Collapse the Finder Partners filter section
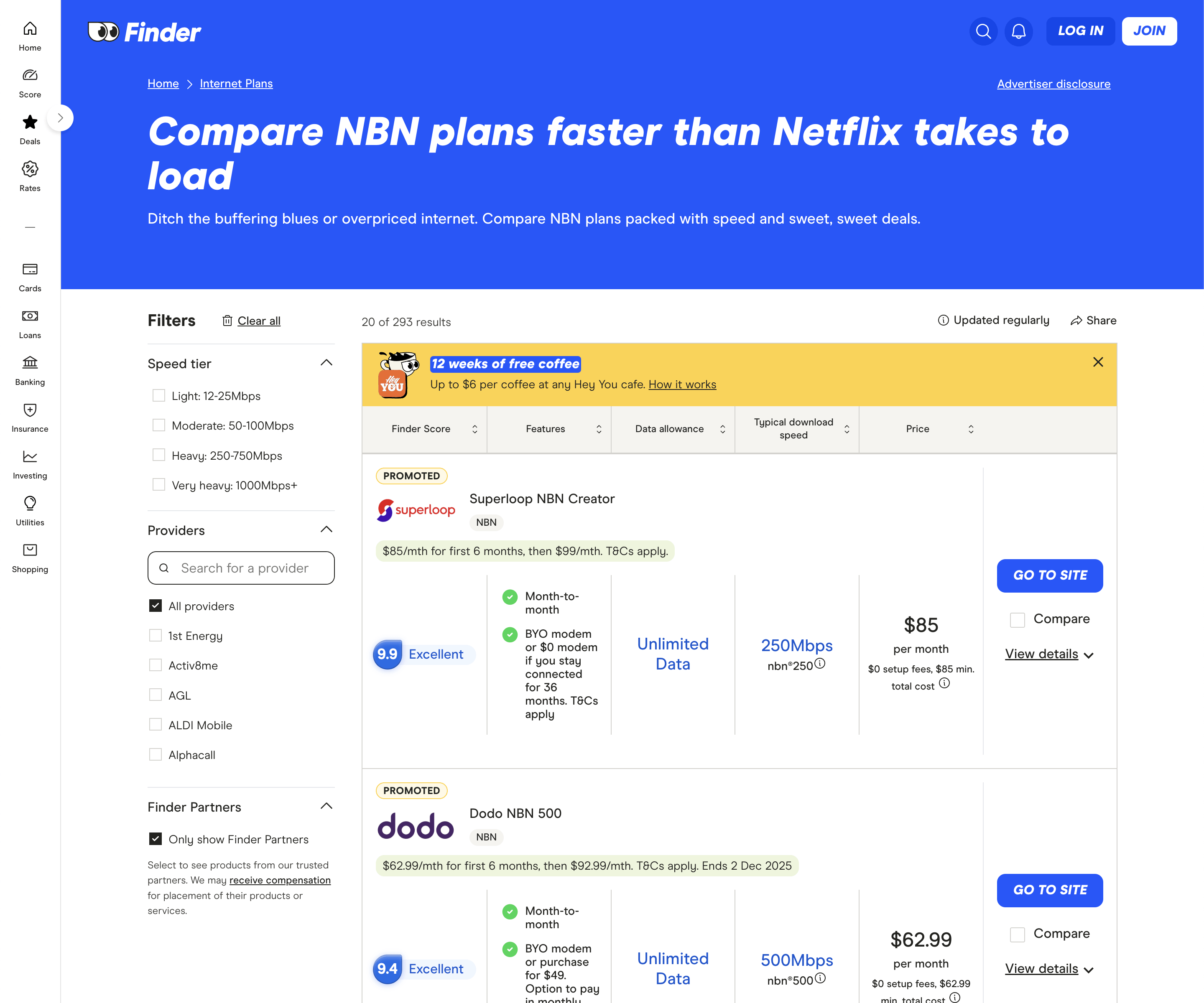Viewport: 1204px width, 1003px height. coord(326,807)
